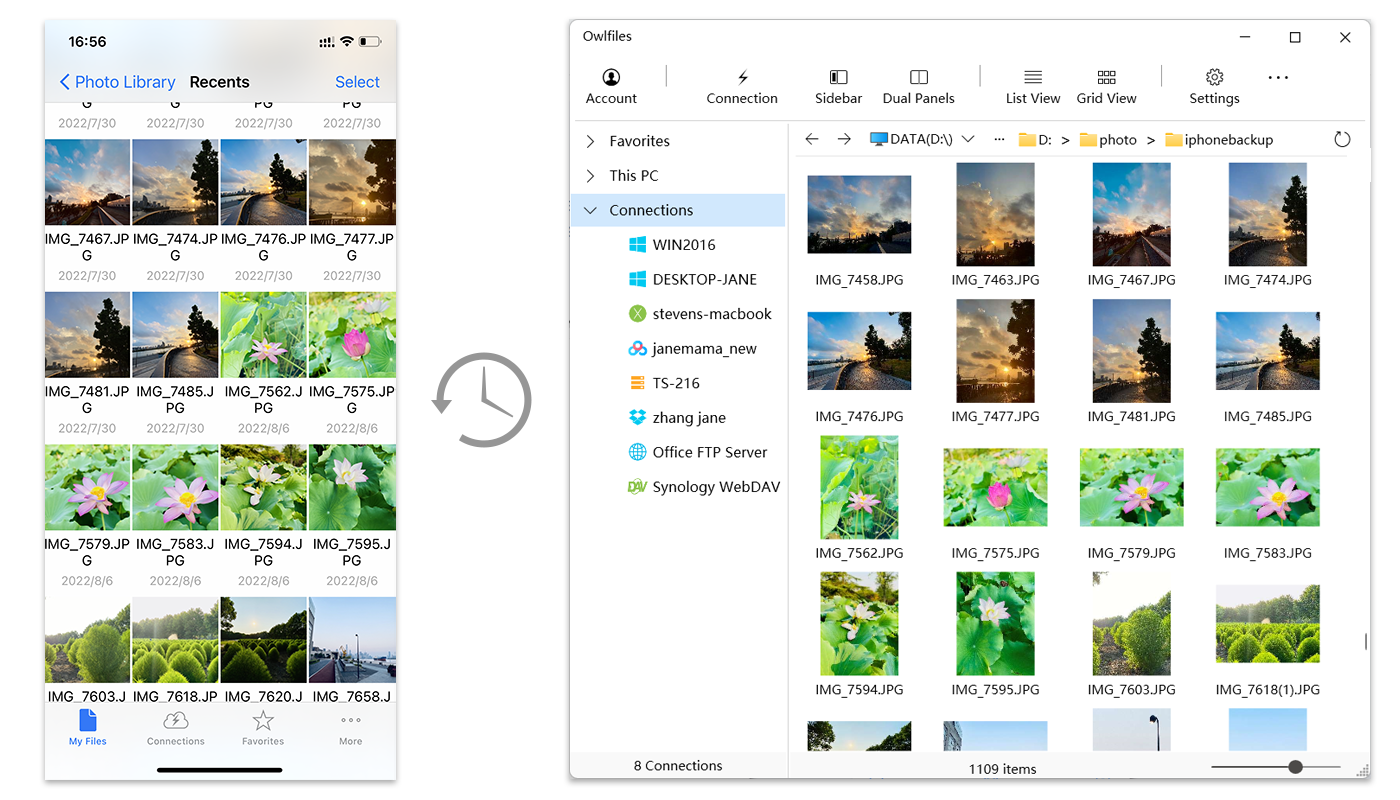Screen dimensions: 1400x800
Task: Adjust the thumbnail size slider
Action: [x=1295, y=767]
